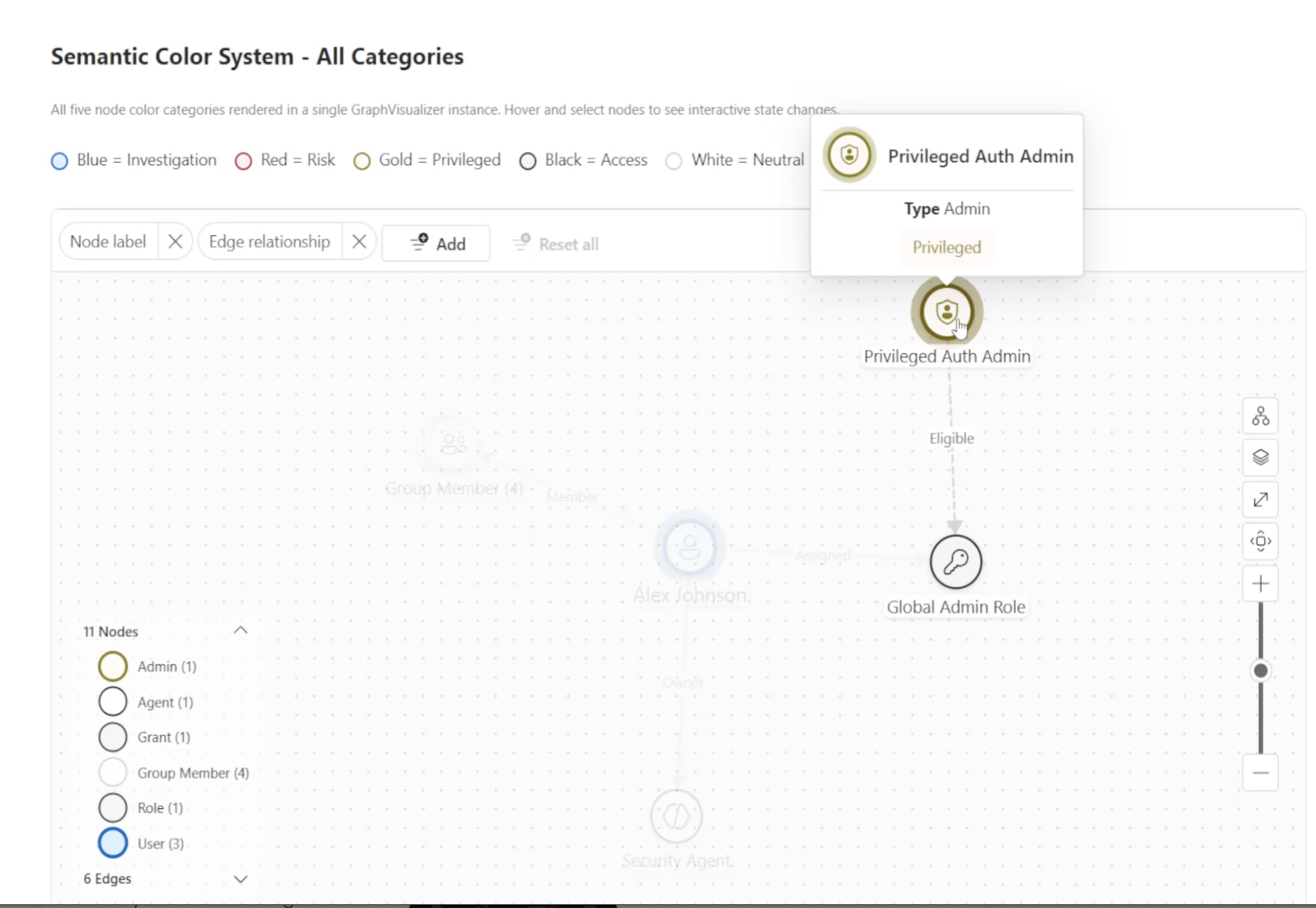Click the Privileged Auth Admin tooltip title

[980, 156]
